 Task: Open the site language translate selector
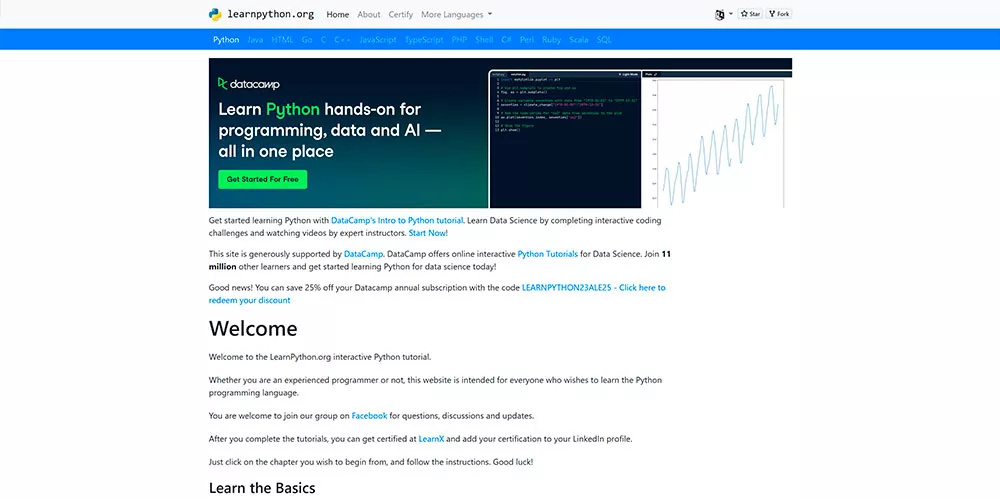[724, 14]
